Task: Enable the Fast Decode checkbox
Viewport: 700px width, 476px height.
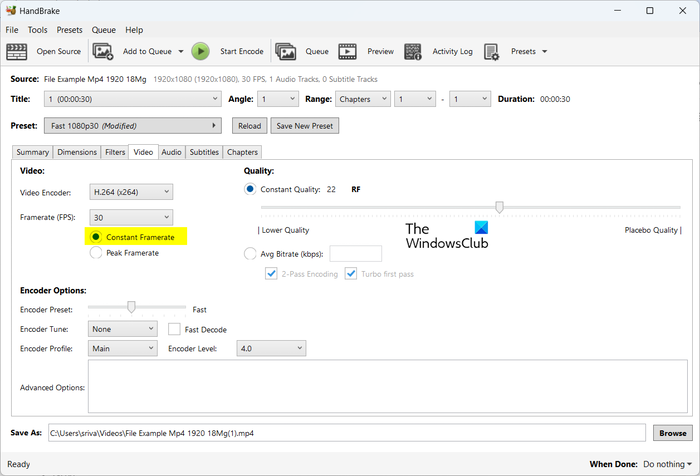Action: 174,330
